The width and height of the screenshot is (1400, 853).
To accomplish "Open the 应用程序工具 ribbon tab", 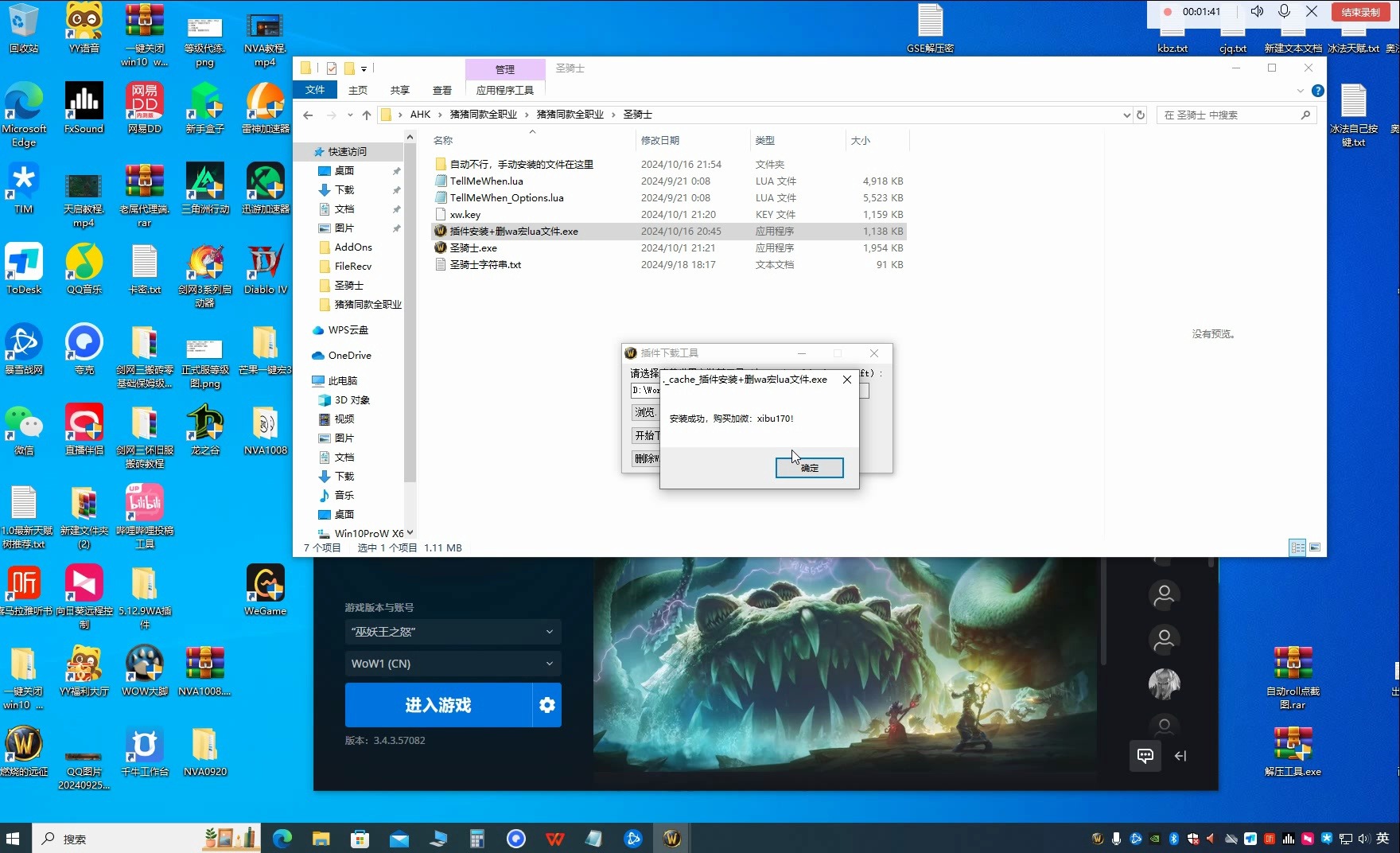I will point(505,90).
